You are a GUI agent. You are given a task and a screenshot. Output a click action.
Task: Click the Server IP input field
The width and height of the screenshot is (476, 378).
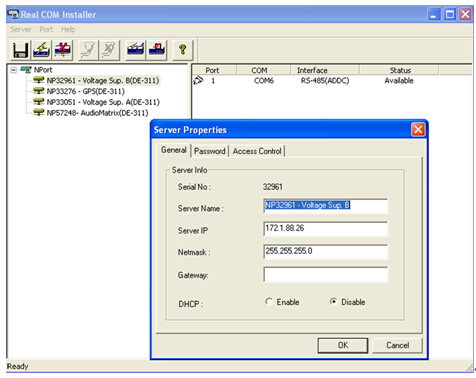pos(325,229)
